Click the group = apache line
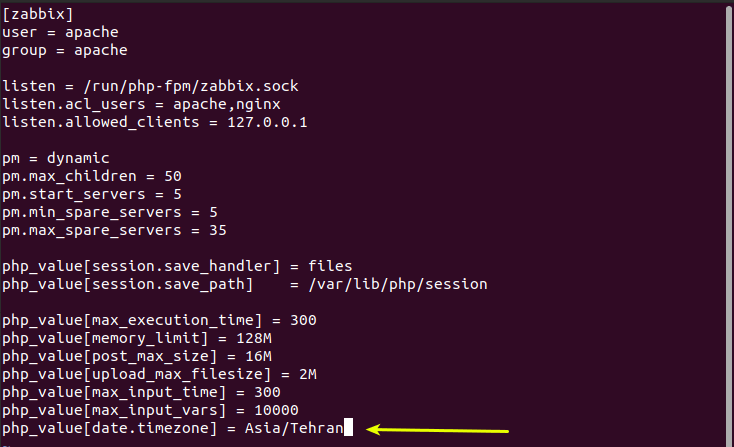The height and width of the screenshot is (447, 734). (x=65, y=51)
